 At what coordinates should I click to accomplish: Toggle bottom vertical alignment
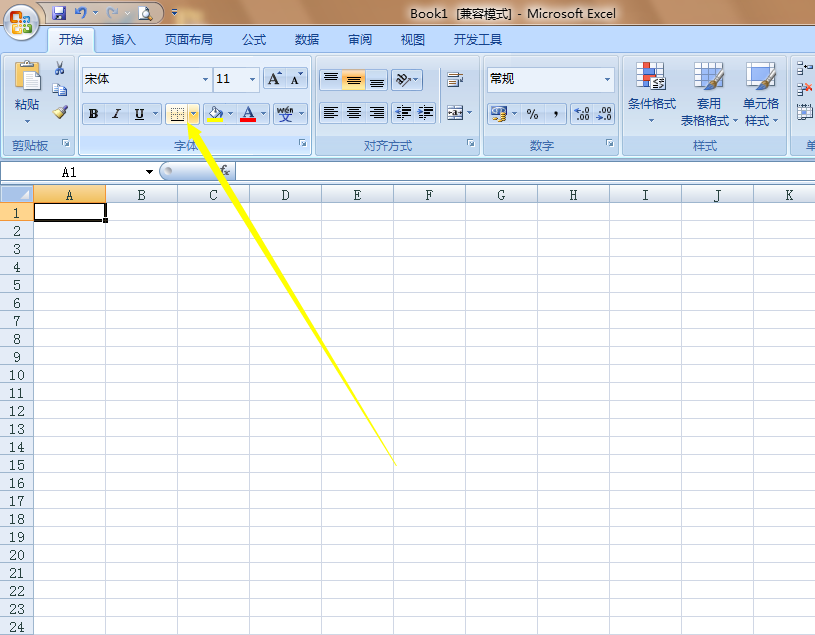click(376, 80)
